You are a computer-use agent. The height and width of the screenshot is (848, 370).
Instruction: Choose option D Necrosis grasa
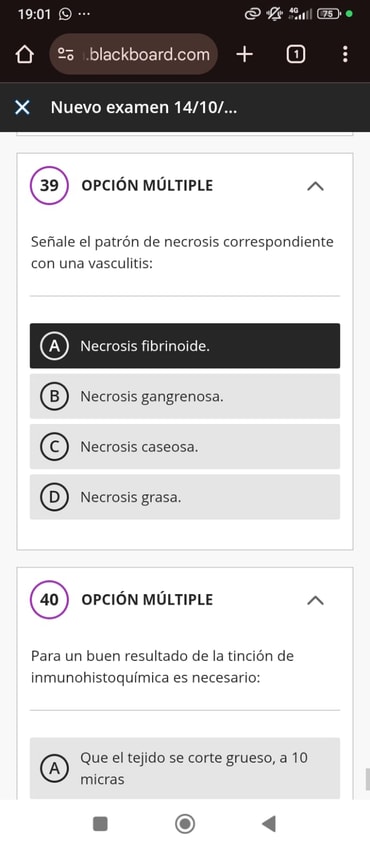[185, 497]
